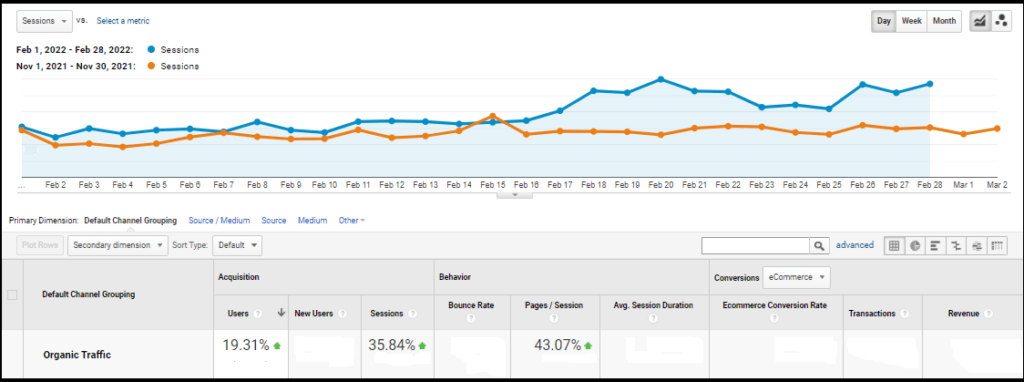Click into table search field
The height and width of the screenshot is (382, 1024).
click(756, 246)
